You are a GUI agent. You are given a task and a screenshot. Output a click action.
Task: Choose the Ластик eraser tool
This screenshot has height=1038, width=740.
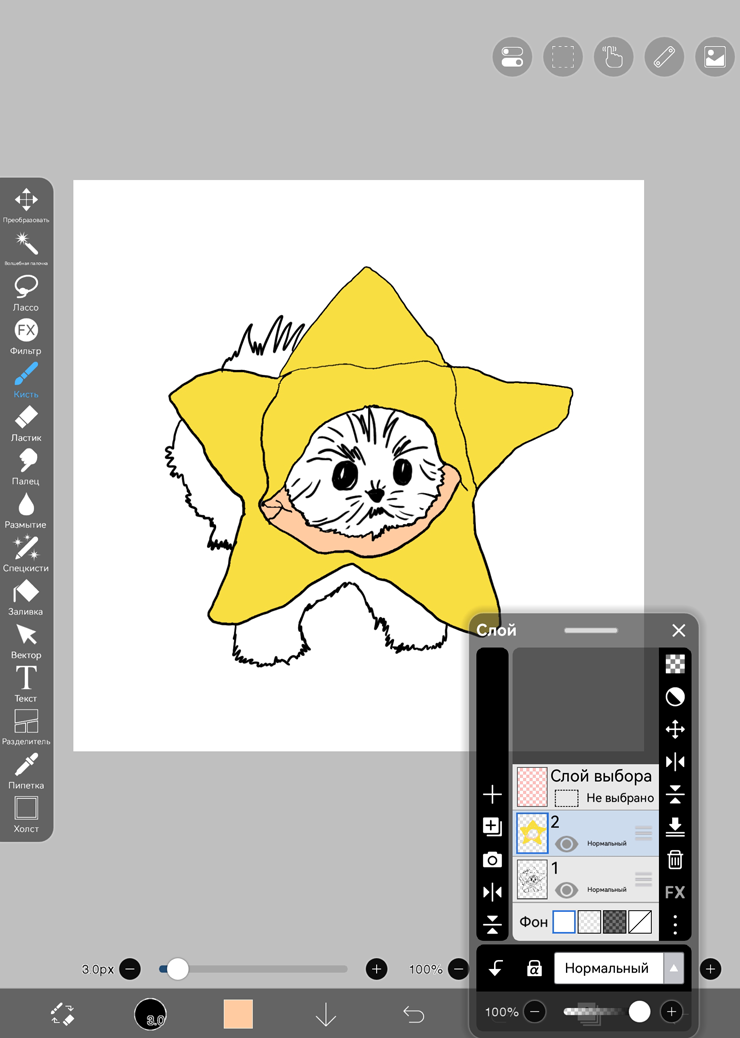tap(26, 420)
